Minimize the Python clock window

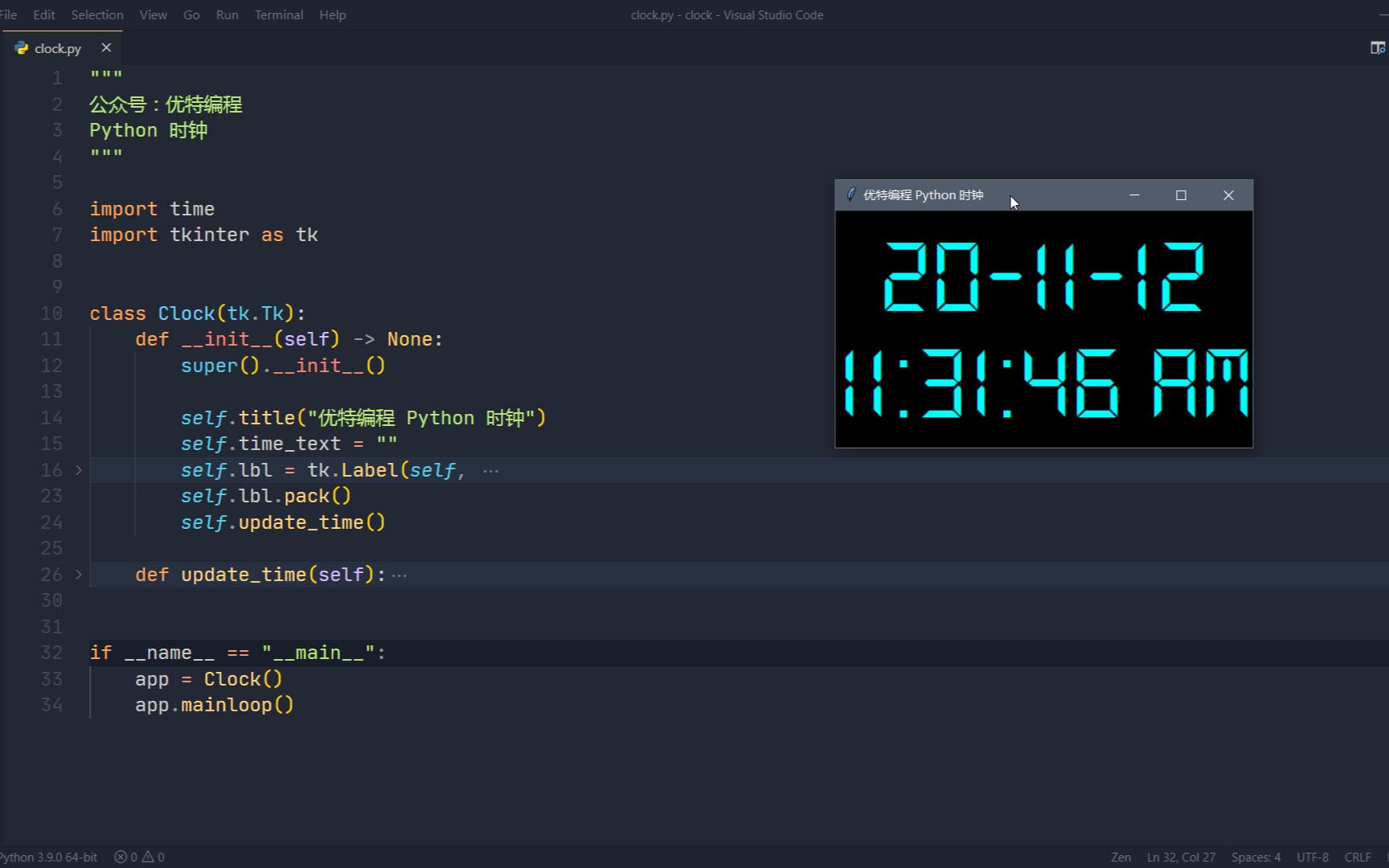tap(1134, 195)
